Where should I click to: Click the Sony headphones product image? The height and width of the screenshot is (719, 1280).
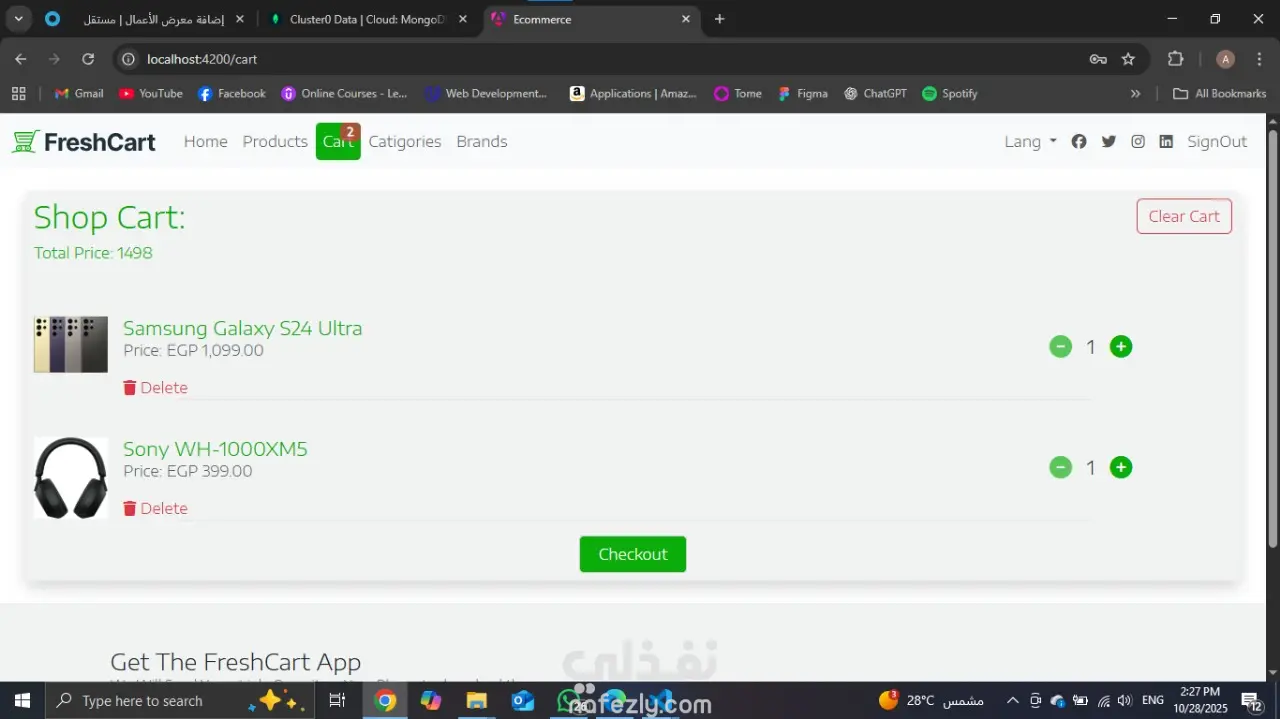(71, 478)
